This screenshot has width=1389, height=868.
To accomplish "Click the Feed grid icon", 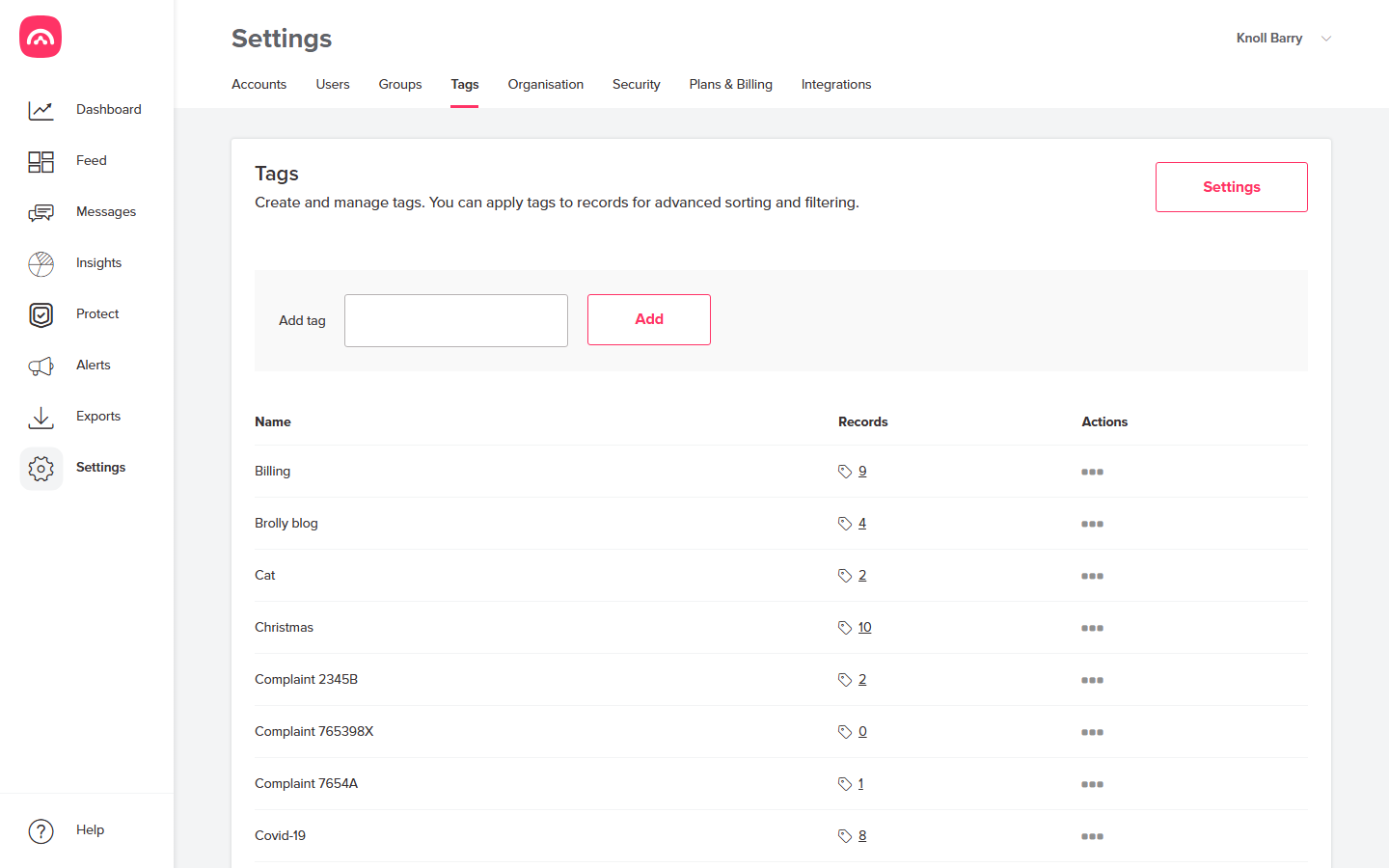I will coord(41,161).
